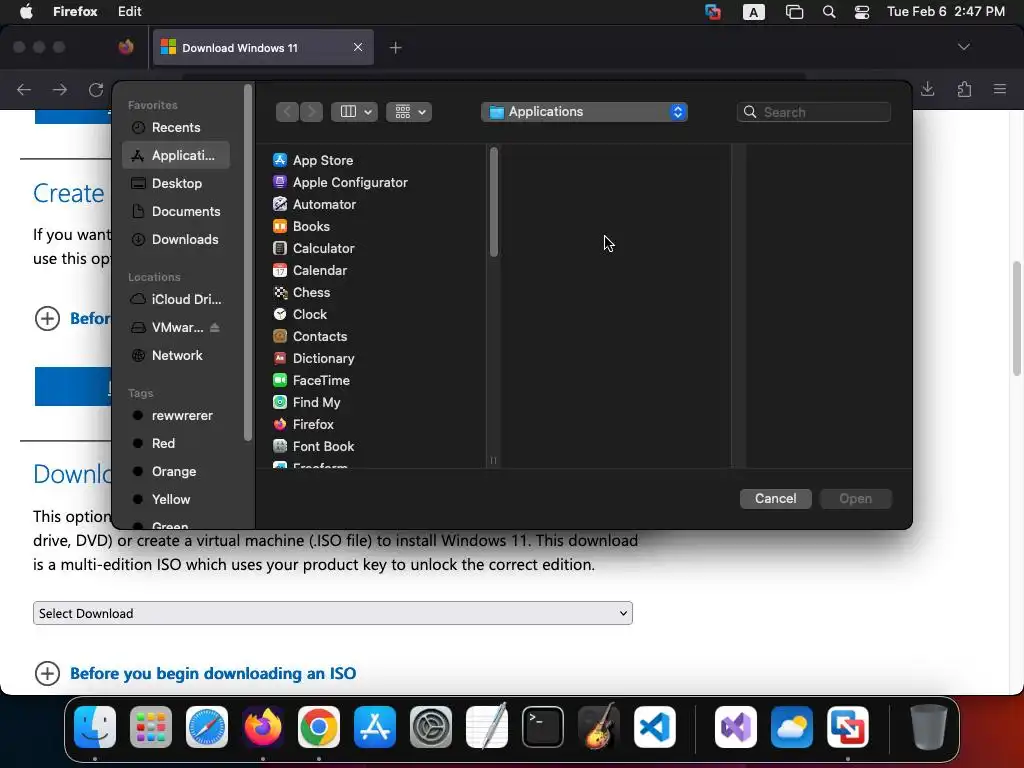Open the Firefox hamburger menu
Viewport: 1024px width, 768px height.
pos(1000,89)
